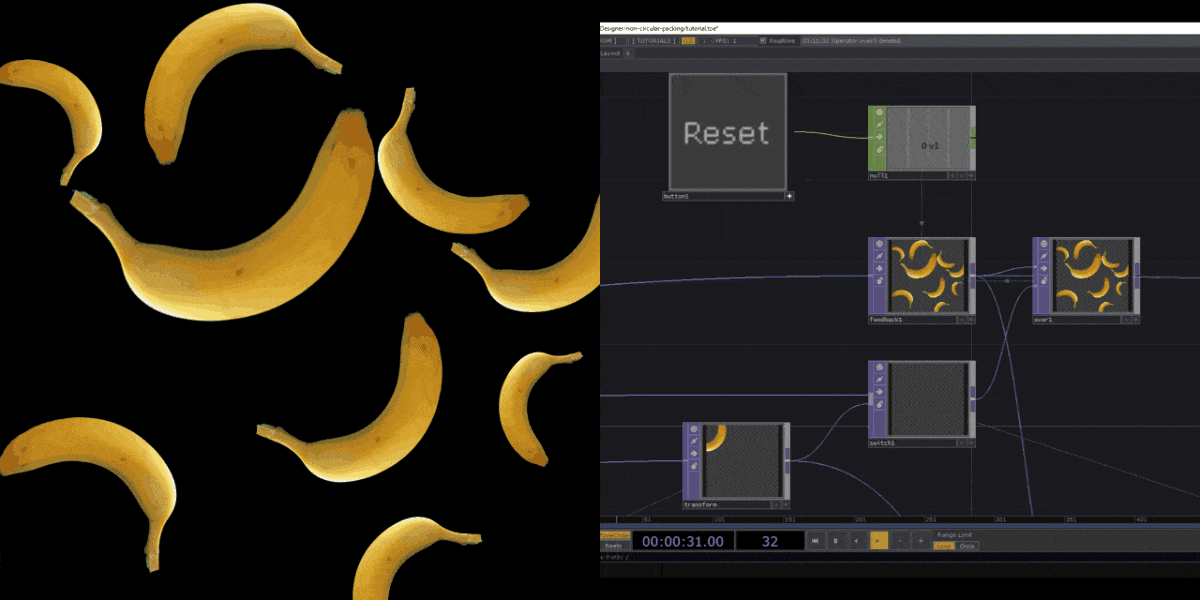
Task: Click the plus to expand button1 parameters
Action: [x=789, y=196]
